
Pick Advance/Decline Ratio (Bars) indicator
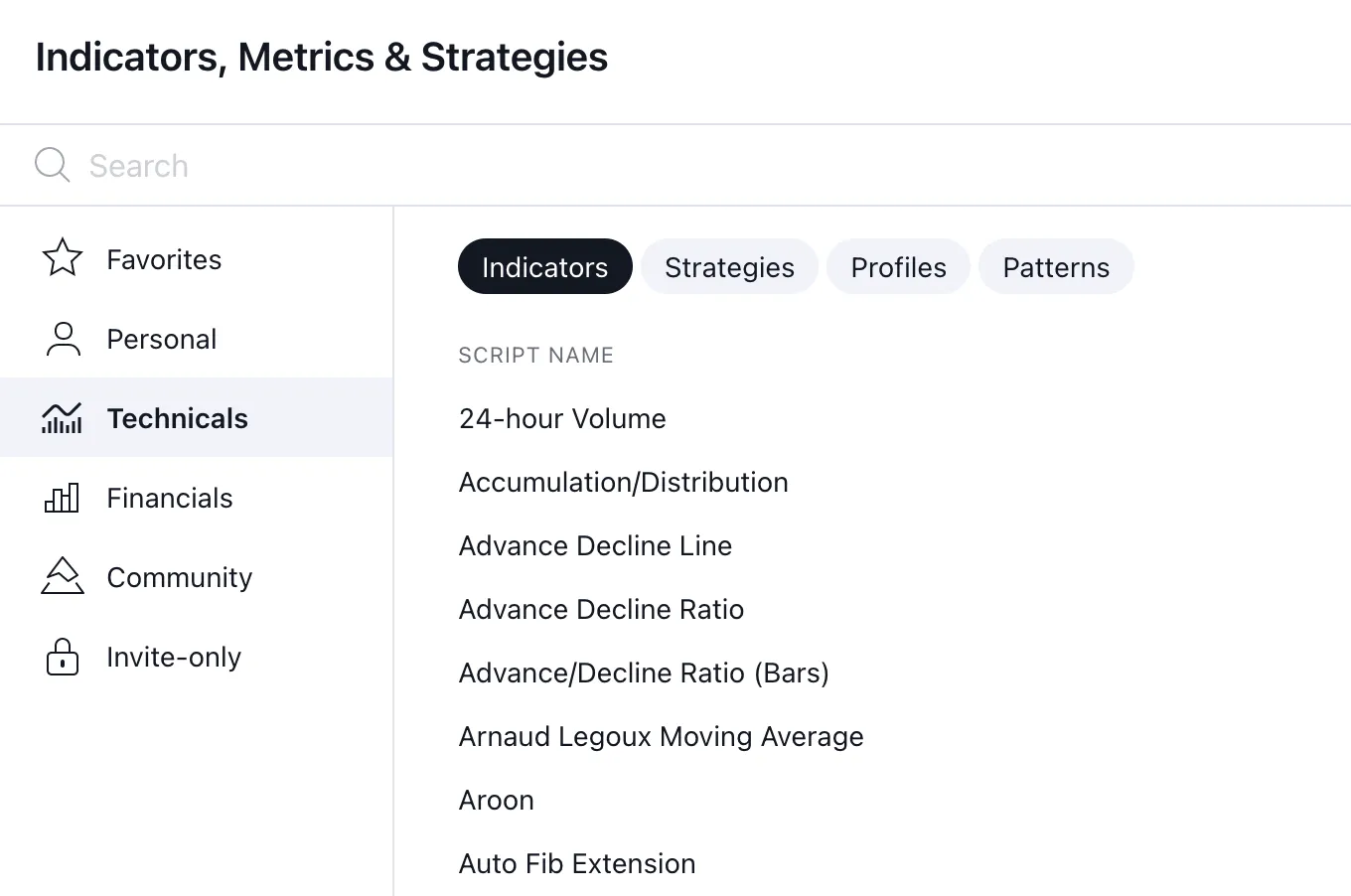coord(644,672)
